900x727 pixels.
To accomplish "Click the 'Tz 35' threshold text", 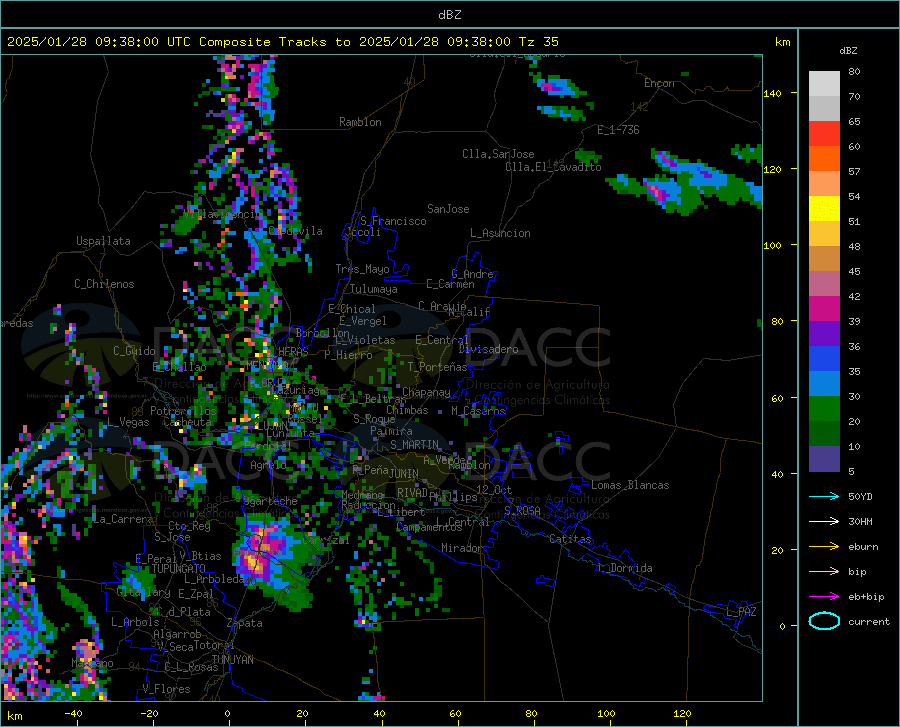I will pos(539,42).
